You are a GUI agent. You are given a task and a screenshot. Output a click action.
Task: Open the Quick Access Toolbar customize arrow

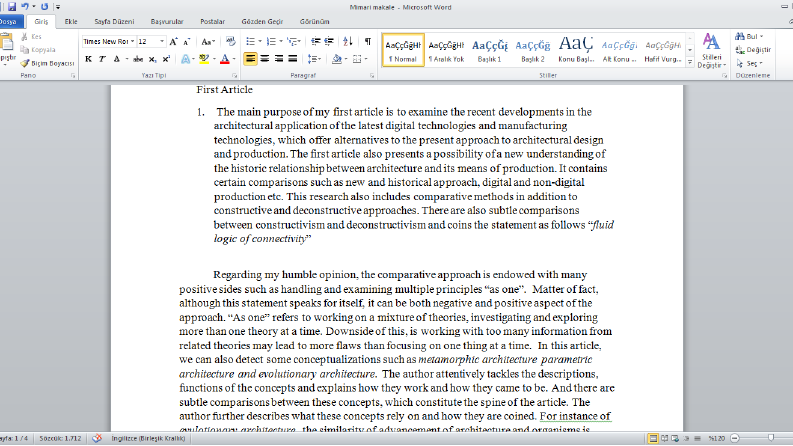pyautogui.click(x=58, y=7)
